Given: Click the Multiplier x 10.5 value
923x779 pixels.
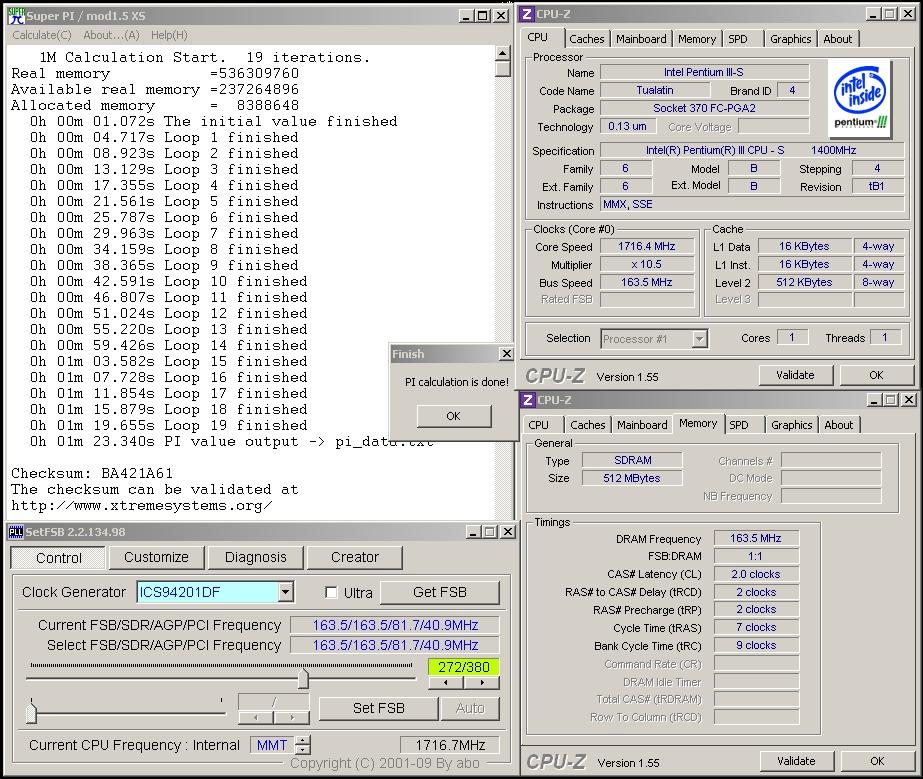Looking at the screenshot, I should pos(646,265).
